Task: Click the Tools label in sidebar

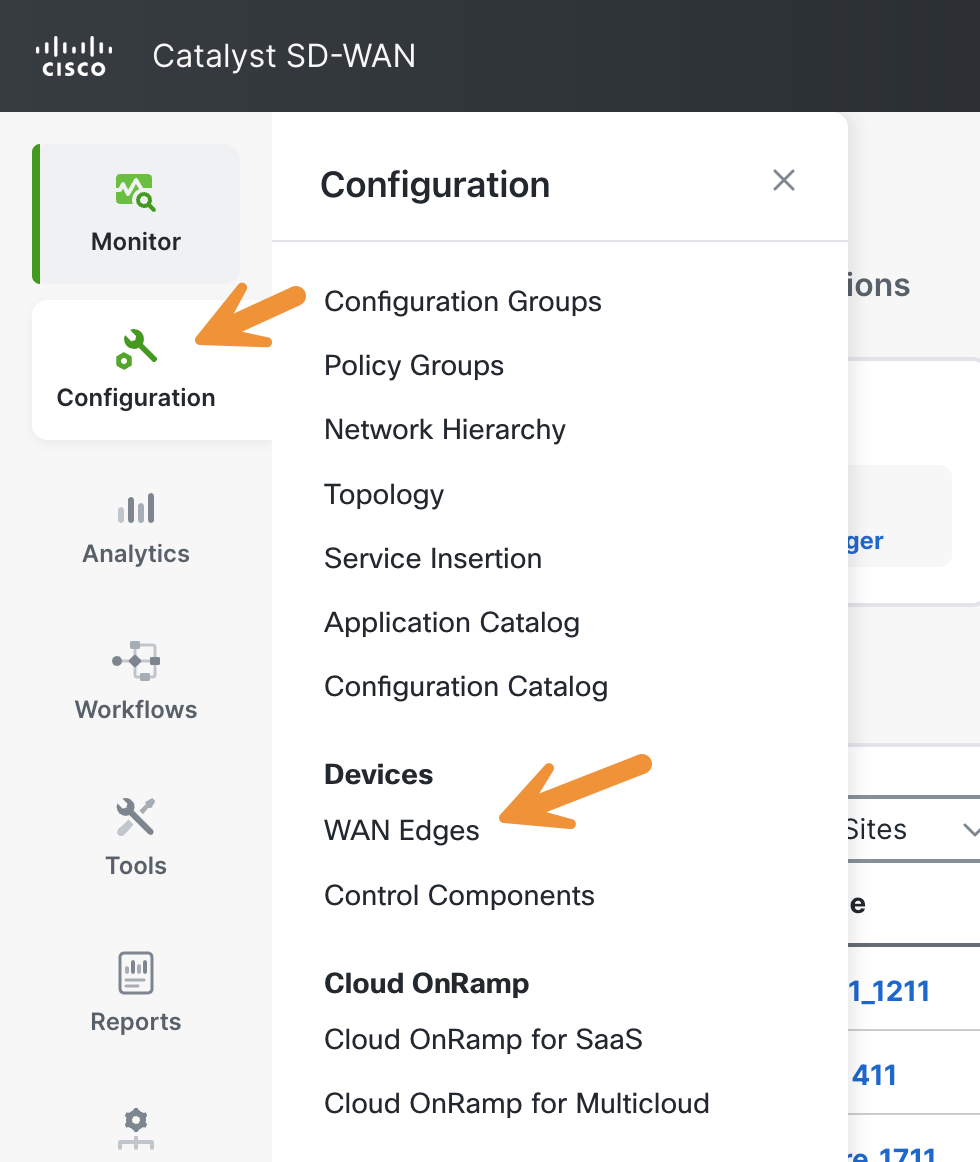Action: point(136,866)
